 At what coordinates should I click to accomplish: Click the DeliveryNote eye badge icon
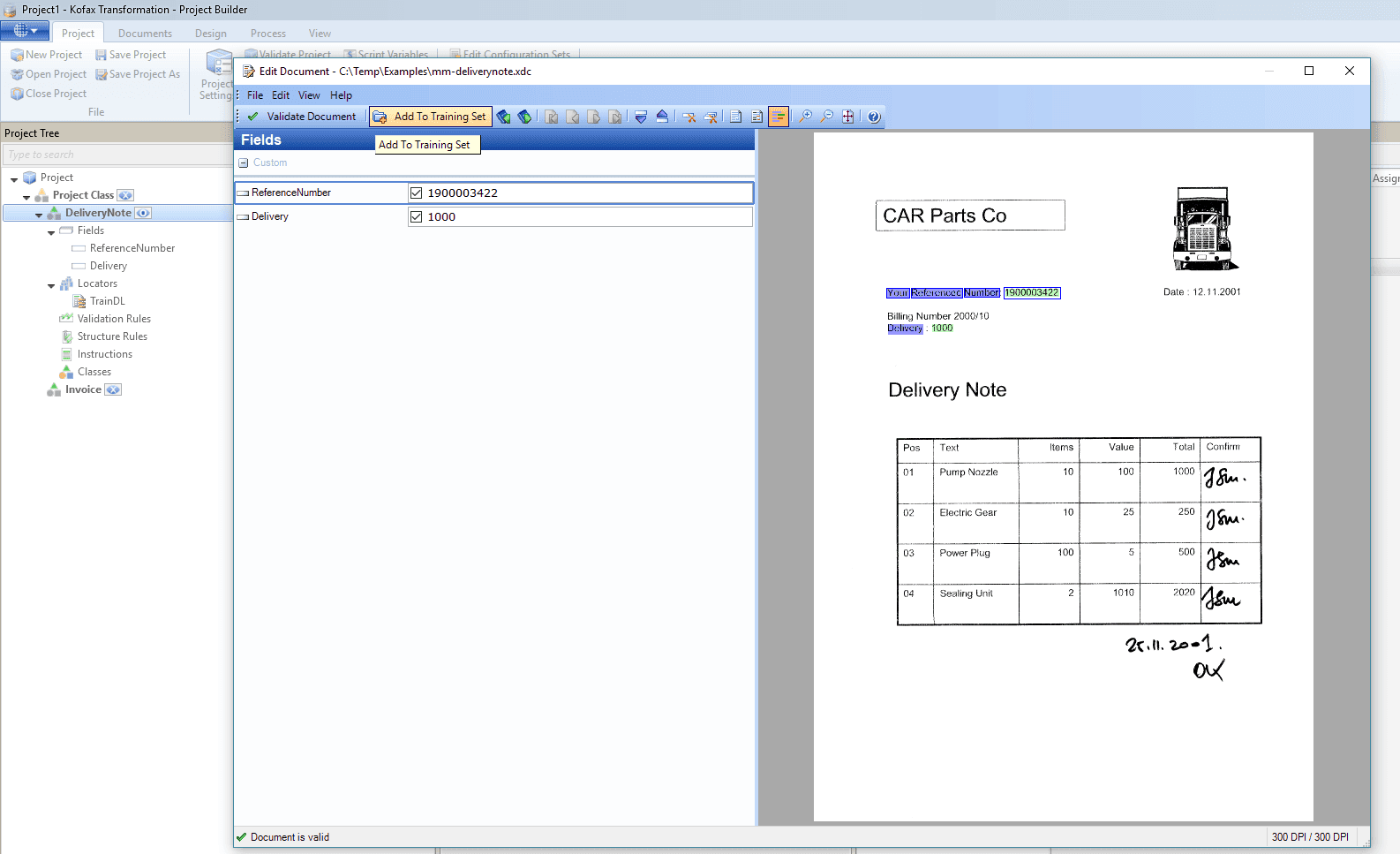[x=143, y=213]
